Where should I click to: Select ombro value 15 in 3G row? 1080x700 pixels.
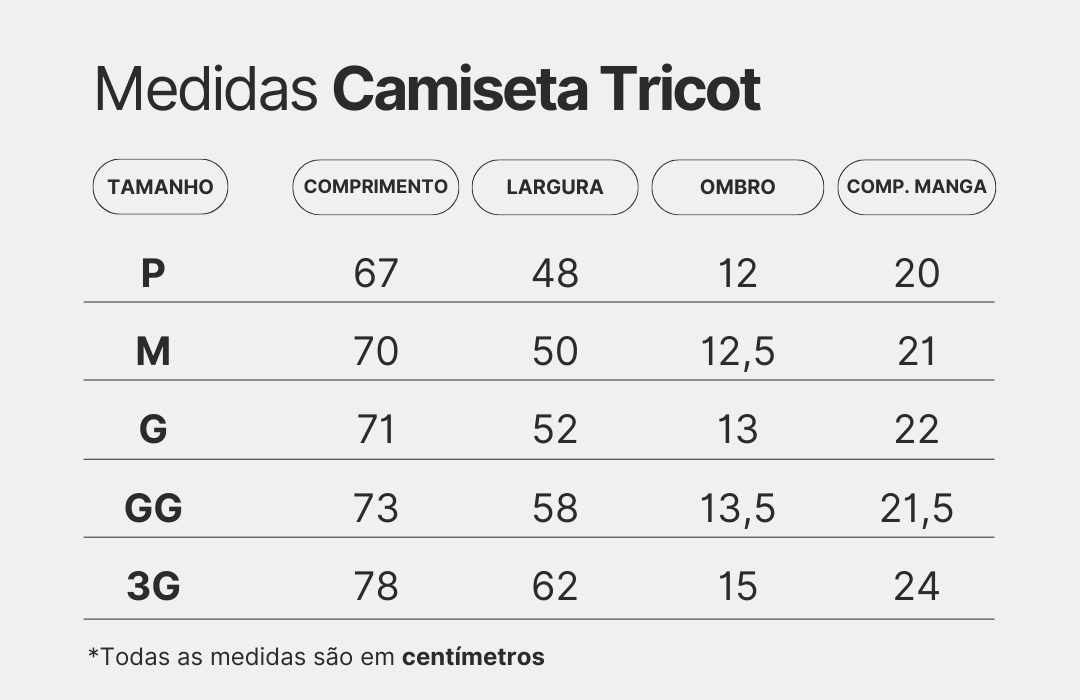(737, 586)
